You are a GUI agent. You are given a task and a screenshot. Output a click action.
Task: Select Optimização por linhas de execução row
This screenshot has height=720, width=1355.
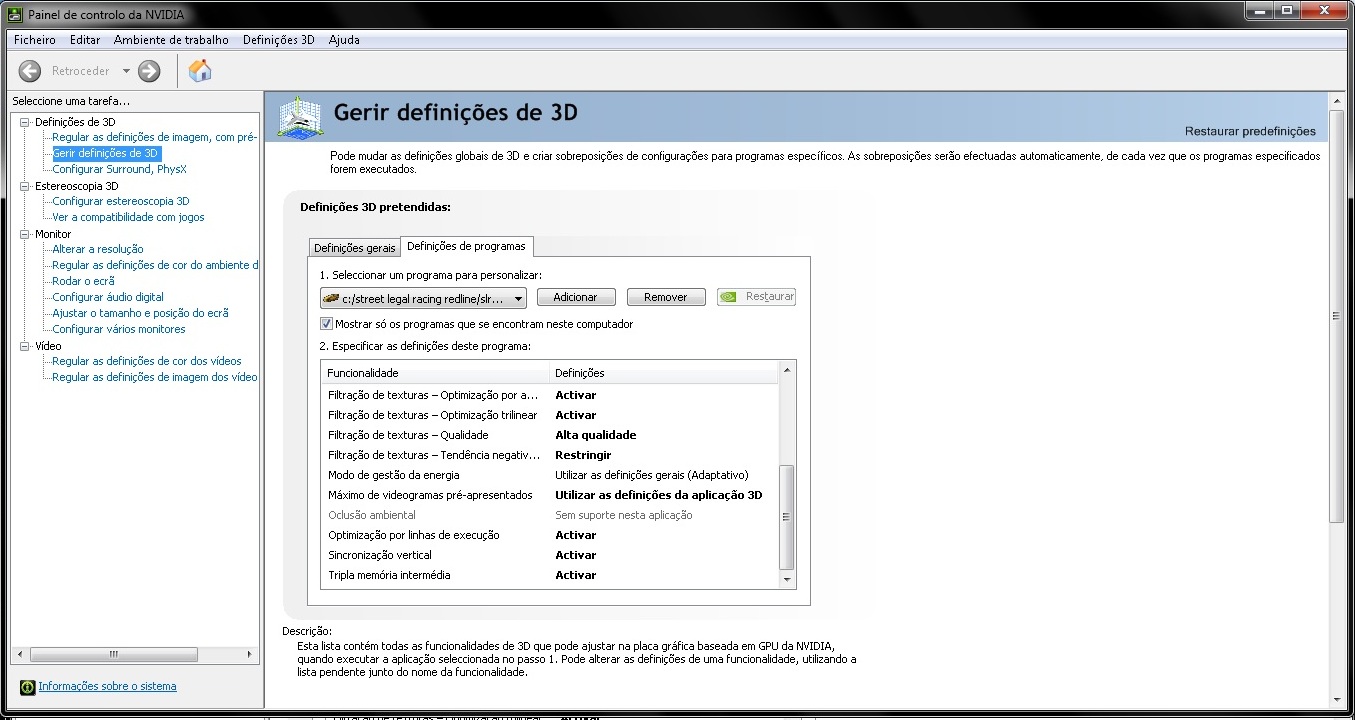tap(550, 535)
